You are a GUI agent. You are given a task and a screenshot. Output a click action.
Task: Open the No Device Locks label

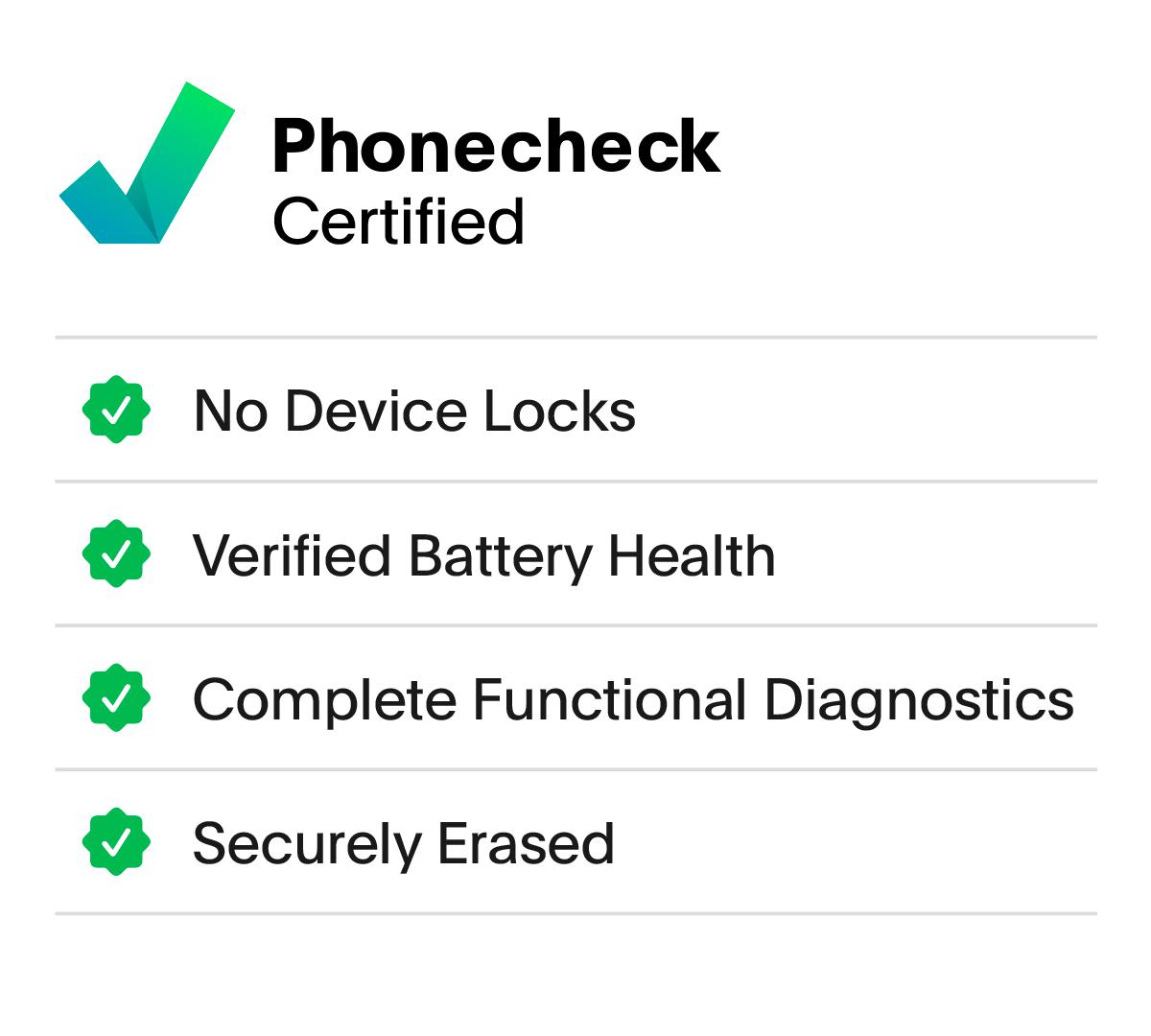[413, 411]
